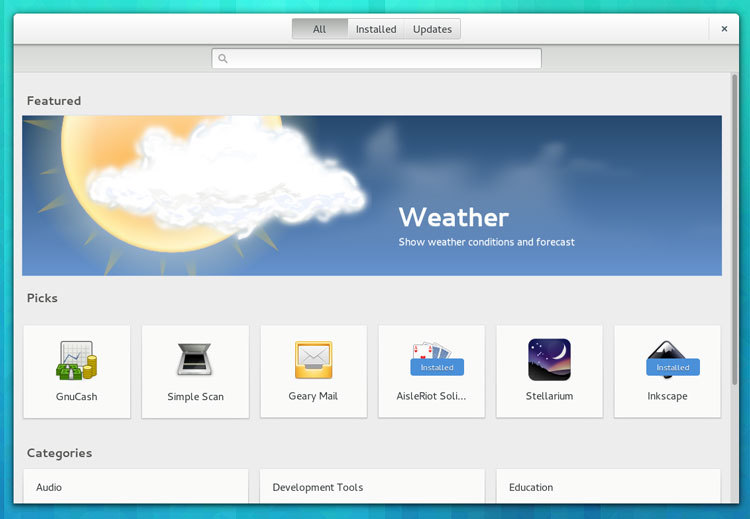The image size is (750, 519).
Task: Open the Updates tab
Action: click(432, 29)
